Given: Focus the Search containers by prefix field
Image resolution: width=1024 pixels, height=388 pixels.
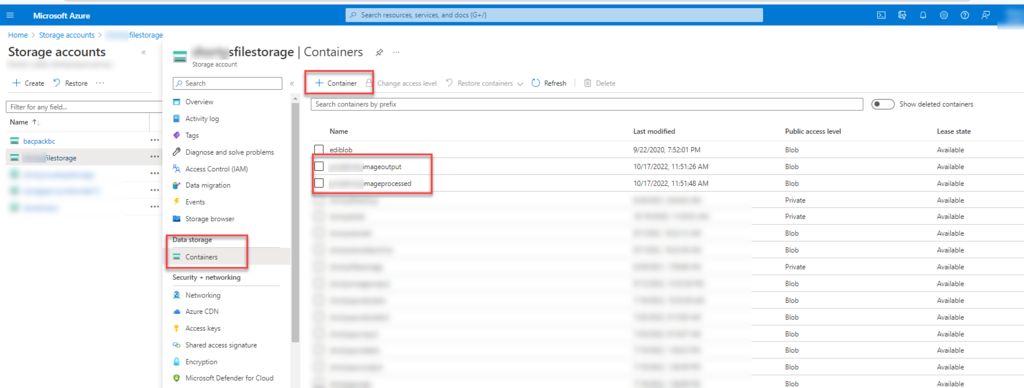Looking at the screenshot, I should [587, 105].
